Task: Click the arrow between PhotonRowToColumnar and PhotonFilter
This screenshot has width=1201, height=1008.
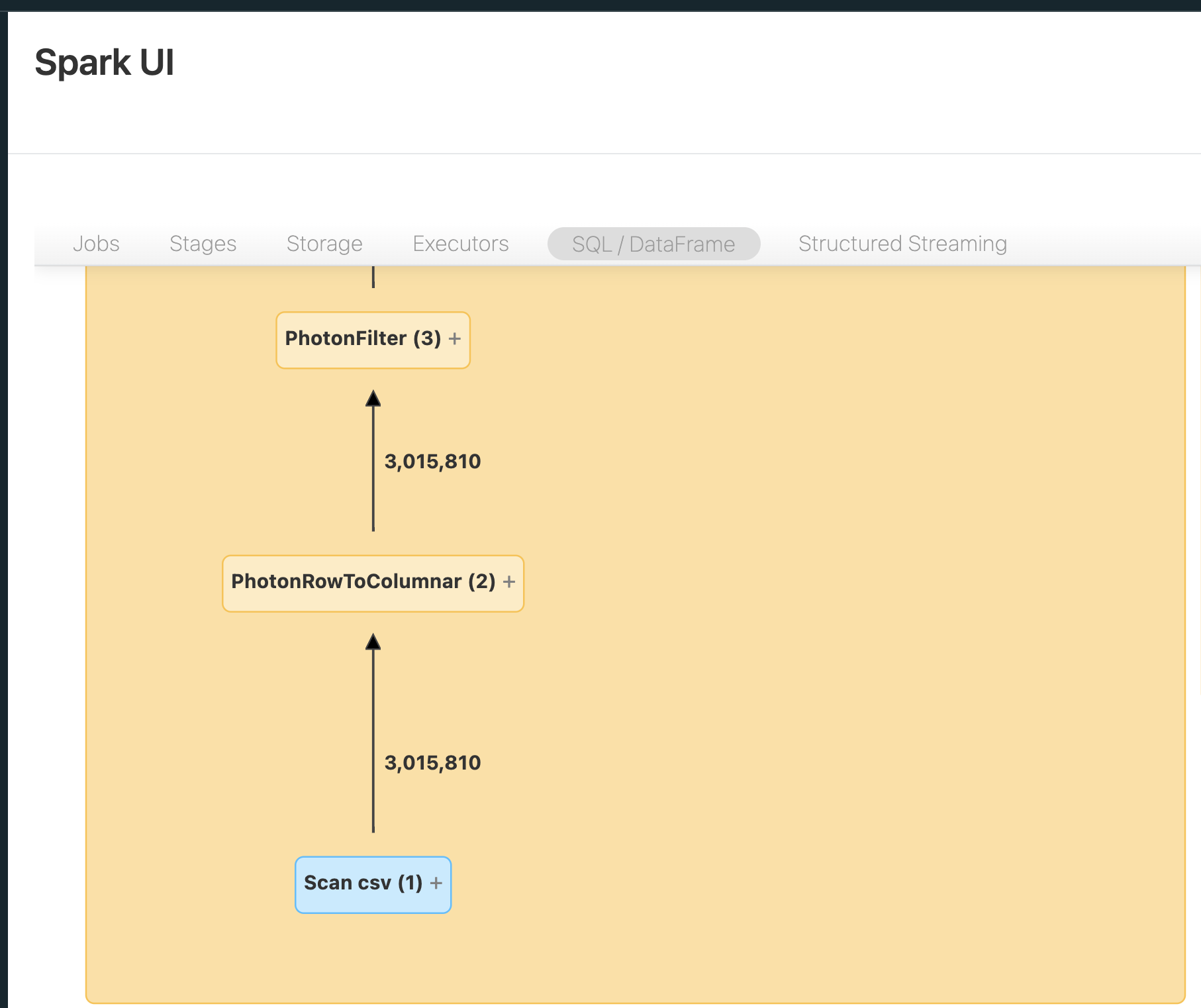Action: [373, 464]
